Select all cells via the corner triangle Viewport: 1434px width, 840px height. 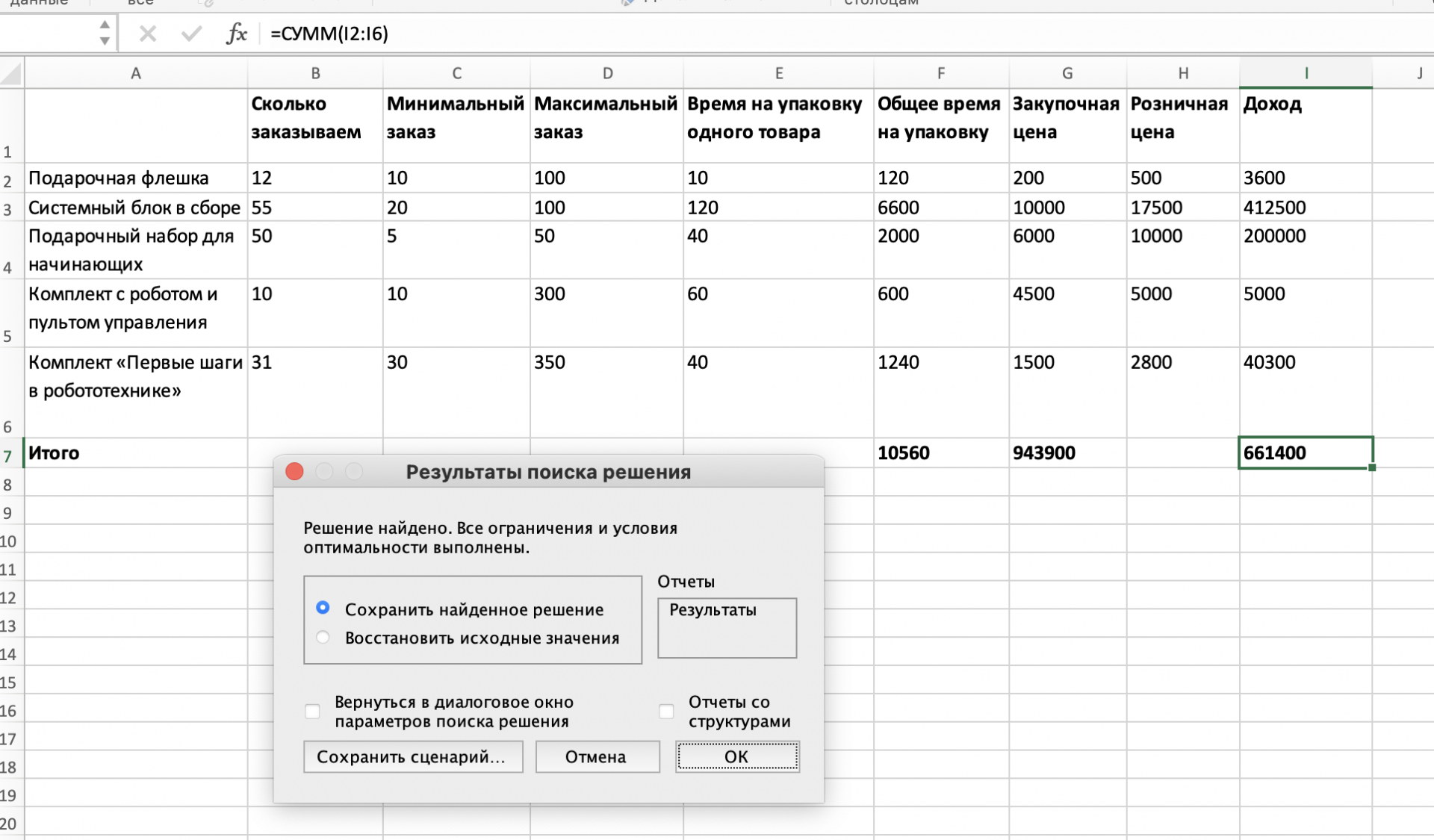(12, 72)
